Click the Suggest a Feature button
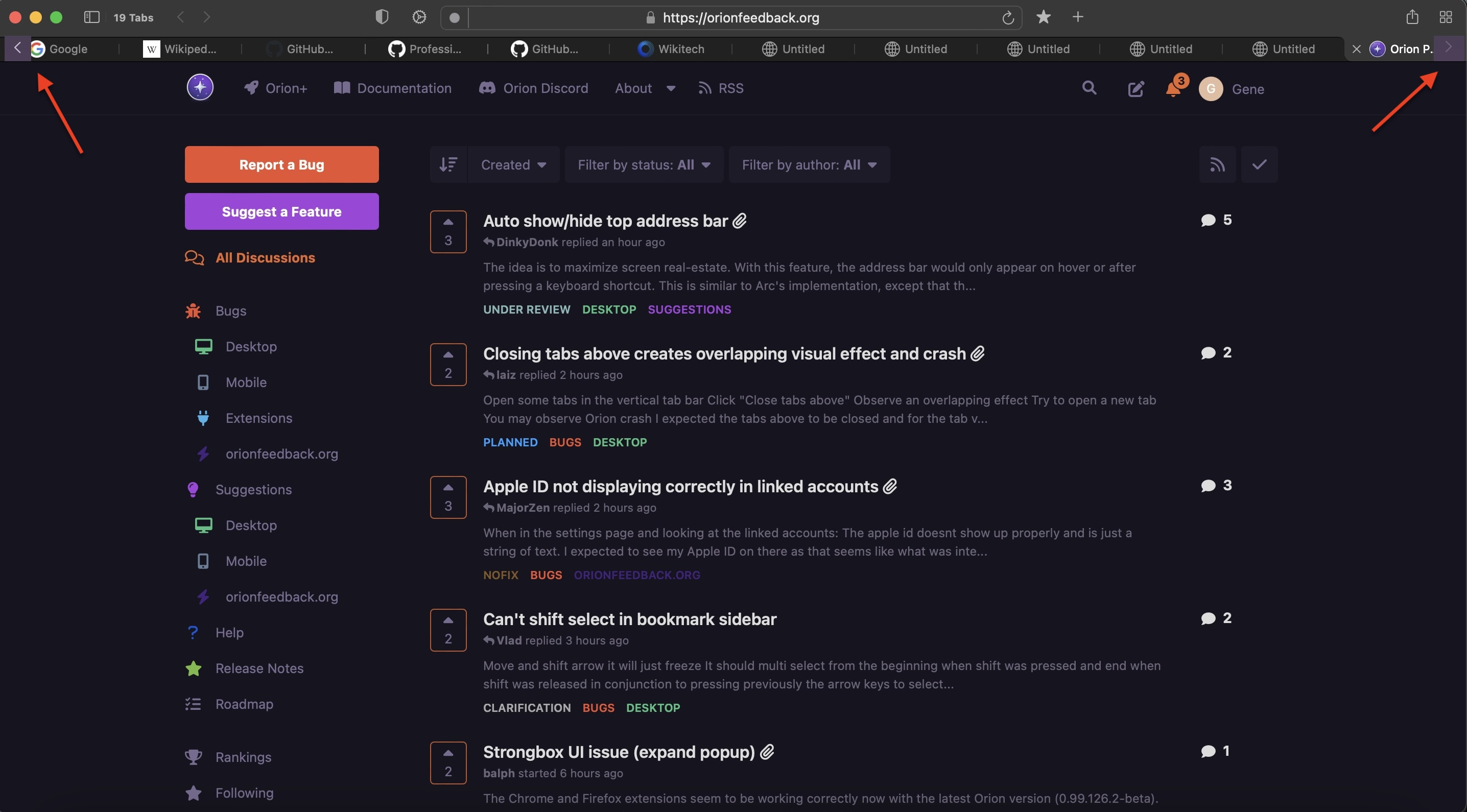The width and height of the screenshot is (1467, 812). tap(281, 211)
